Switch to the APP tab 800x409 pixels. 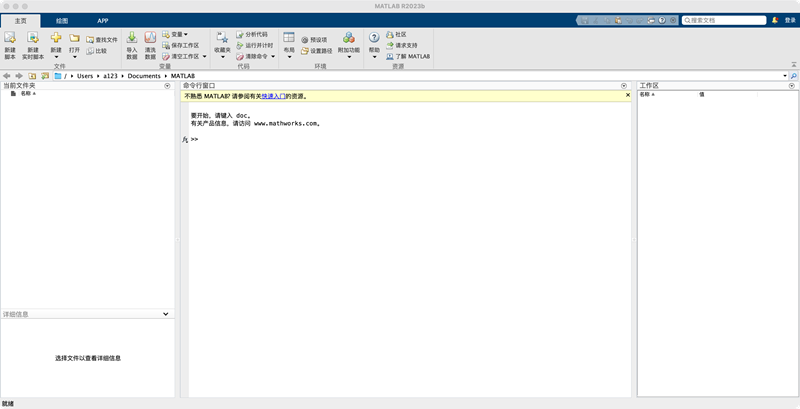point(103,20)
